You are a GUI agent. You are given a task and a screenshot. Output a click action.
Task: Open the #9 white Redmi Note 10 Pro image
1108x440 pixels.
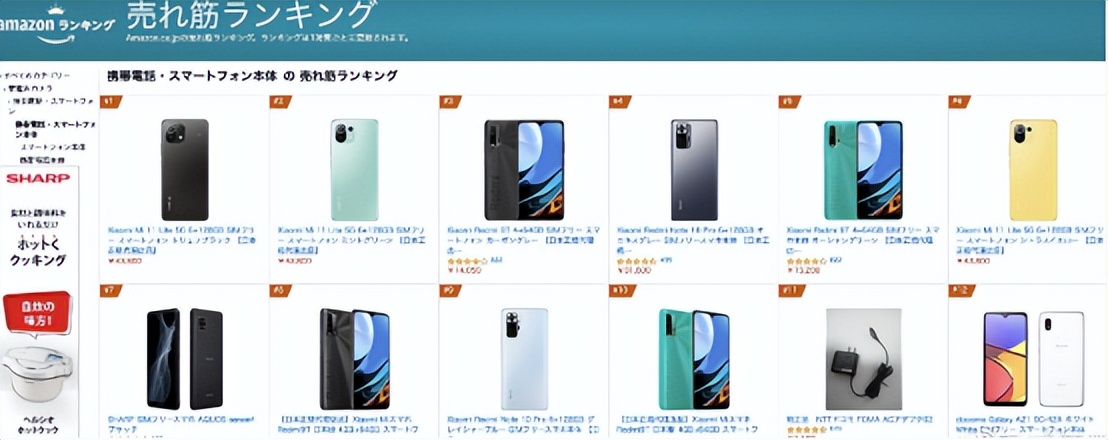click(x=524, y=359)
